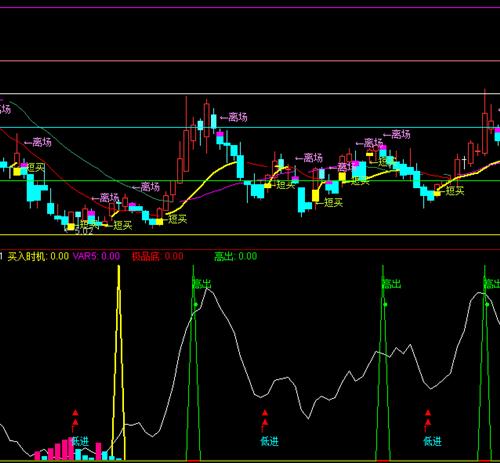Screen dimensions: 500x463
Task: Click the first green 高出 spike label
Action: [x=202, y=284]
